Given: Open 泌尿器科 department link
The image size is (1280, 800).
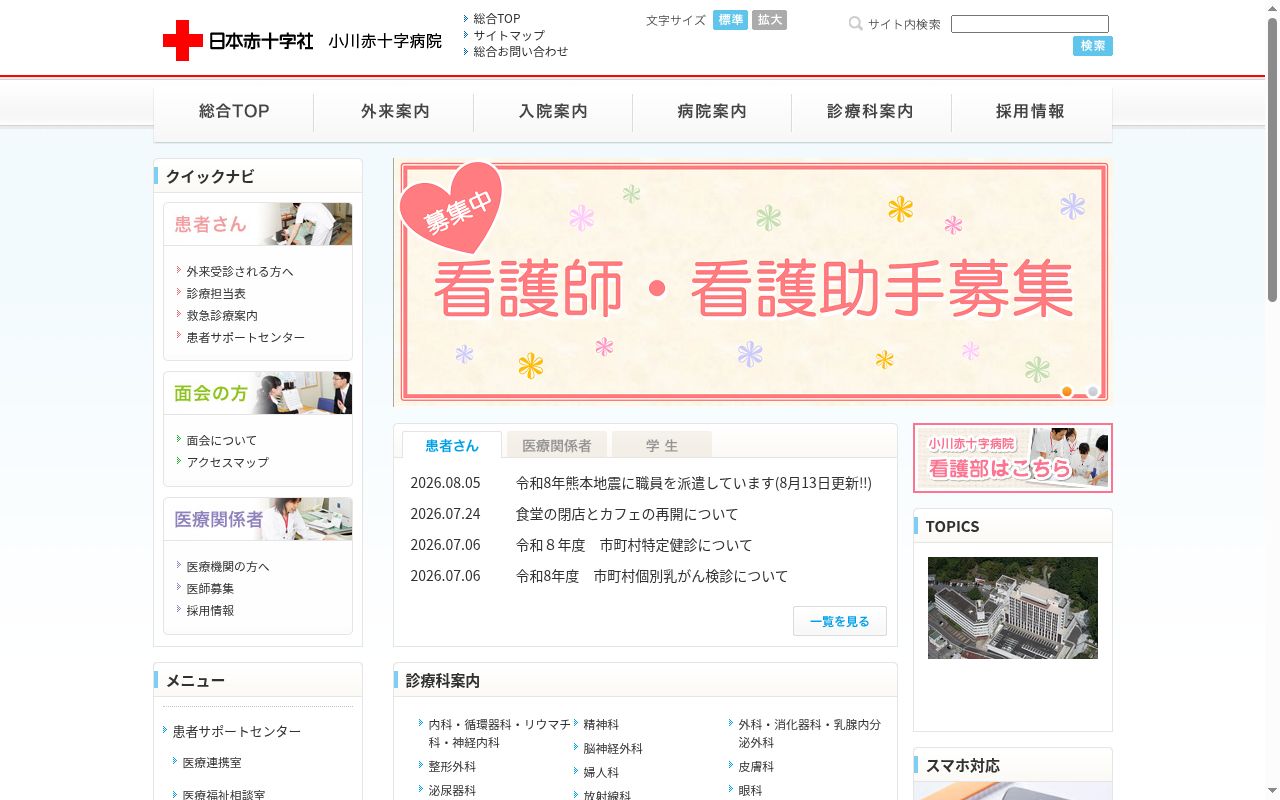Looking at the screenshot, I should pos(452,790).
